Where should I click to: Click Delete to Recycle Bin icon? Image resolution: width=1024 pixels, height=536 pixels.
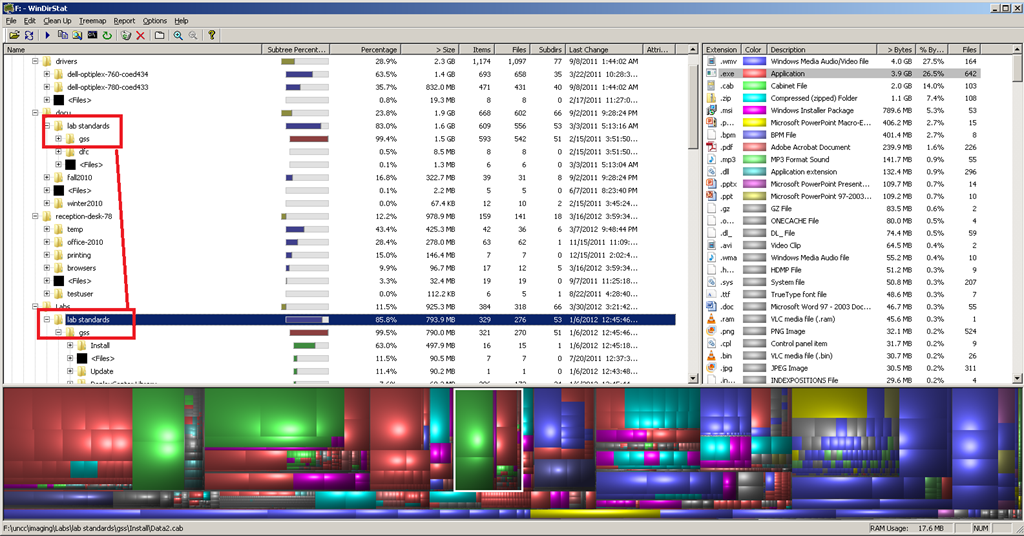[x=126, y=35]
